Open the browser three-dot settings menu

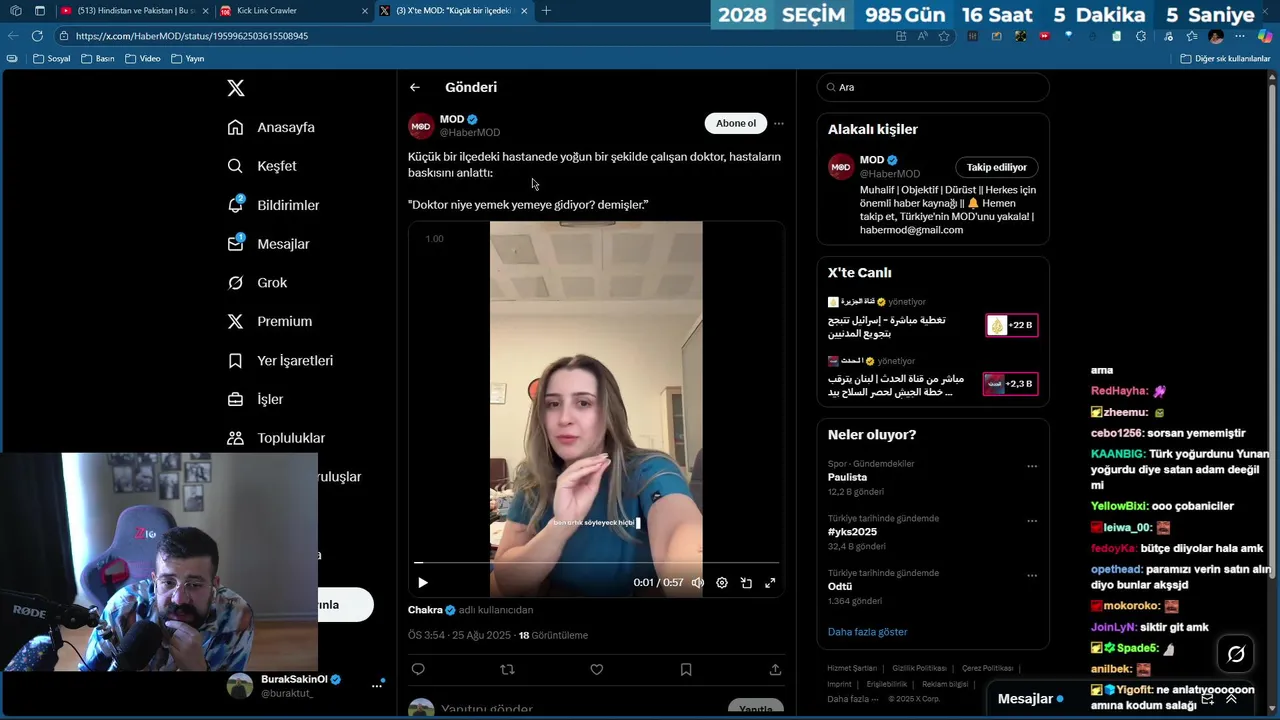click(1240, 36)
